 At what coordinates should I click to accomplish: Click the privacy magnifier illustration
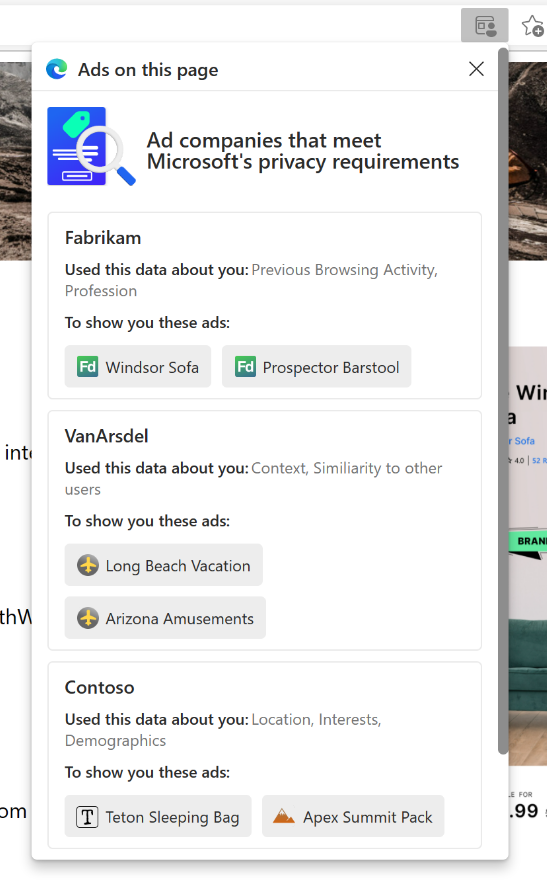[x=91, y=146]
